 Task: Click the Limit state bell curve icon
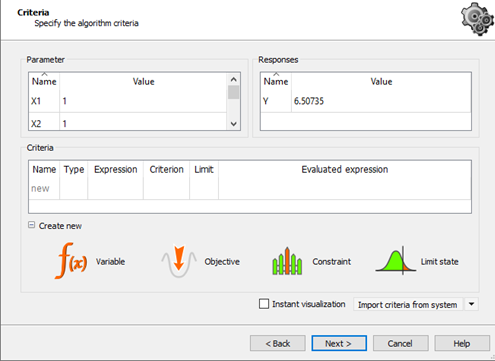[x=396, y=261]
